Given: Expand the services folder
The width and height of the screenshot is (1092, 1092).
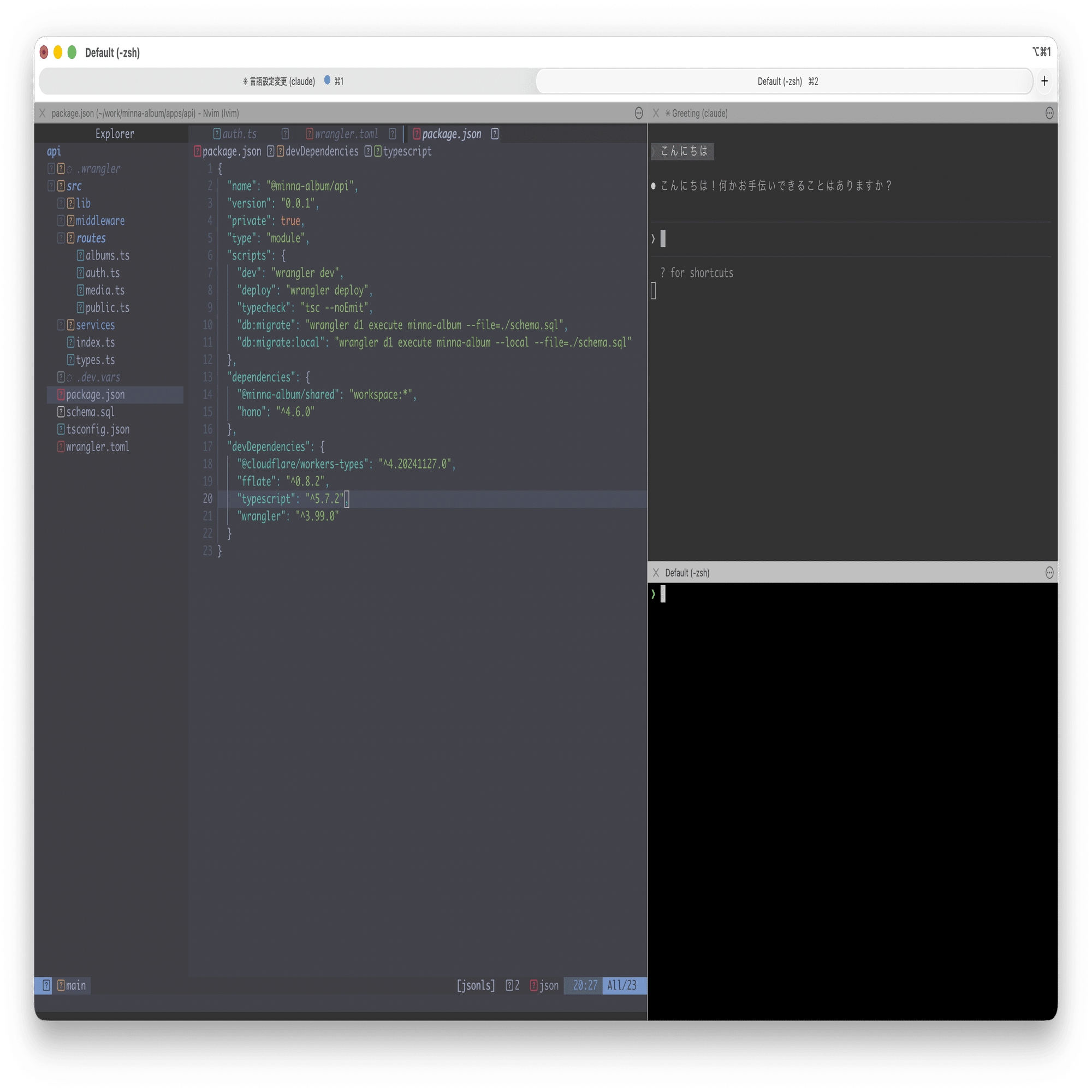Looking at the screenshot, I should (x=95, y=325).
